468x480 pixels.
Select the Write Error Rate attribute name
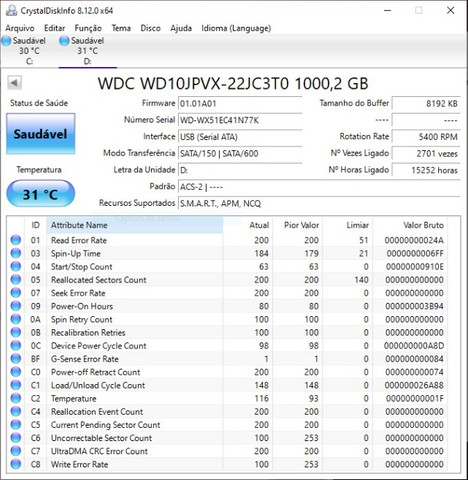pos(79,464)
